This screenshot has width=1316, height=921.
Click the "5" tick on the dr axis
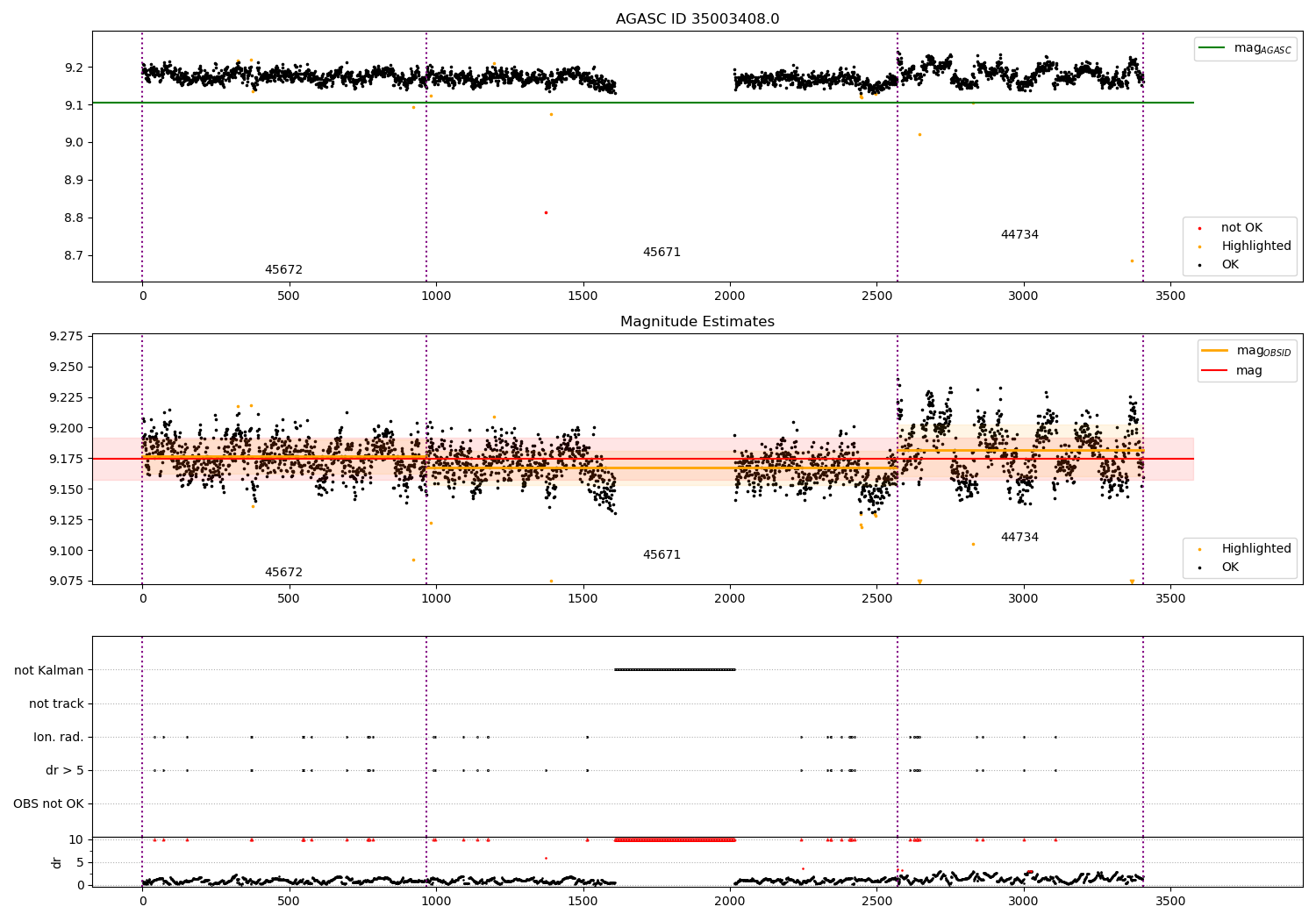(80, 863)
